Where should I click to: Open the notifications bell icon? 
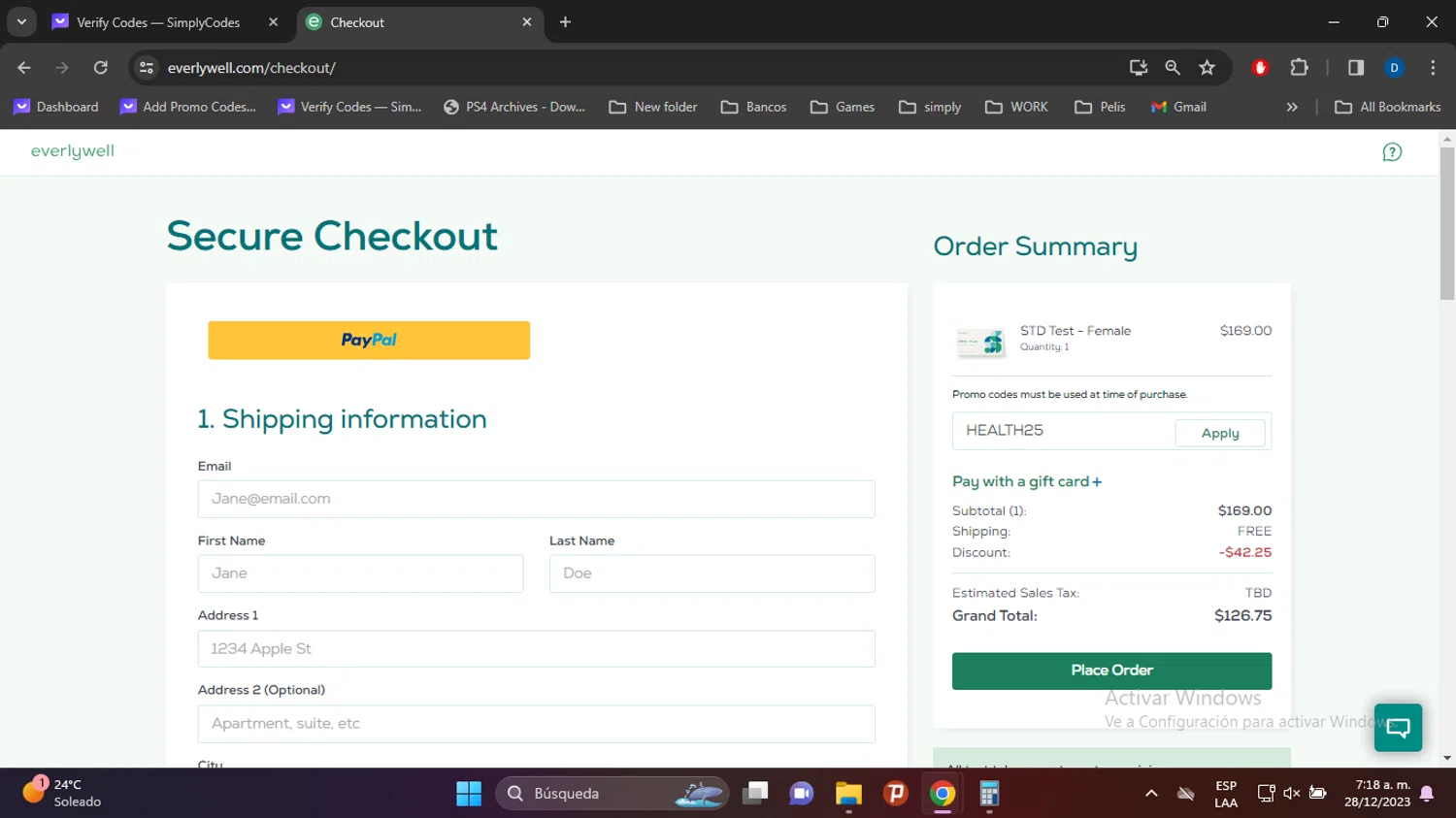tap(1427, 794)
